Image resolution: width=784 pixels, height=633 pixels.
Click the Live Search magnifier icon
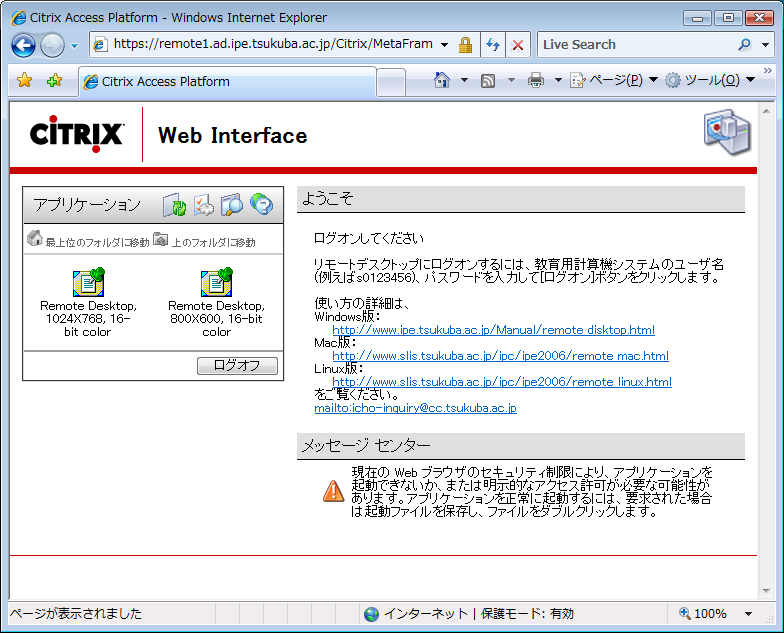click(744, 44)
